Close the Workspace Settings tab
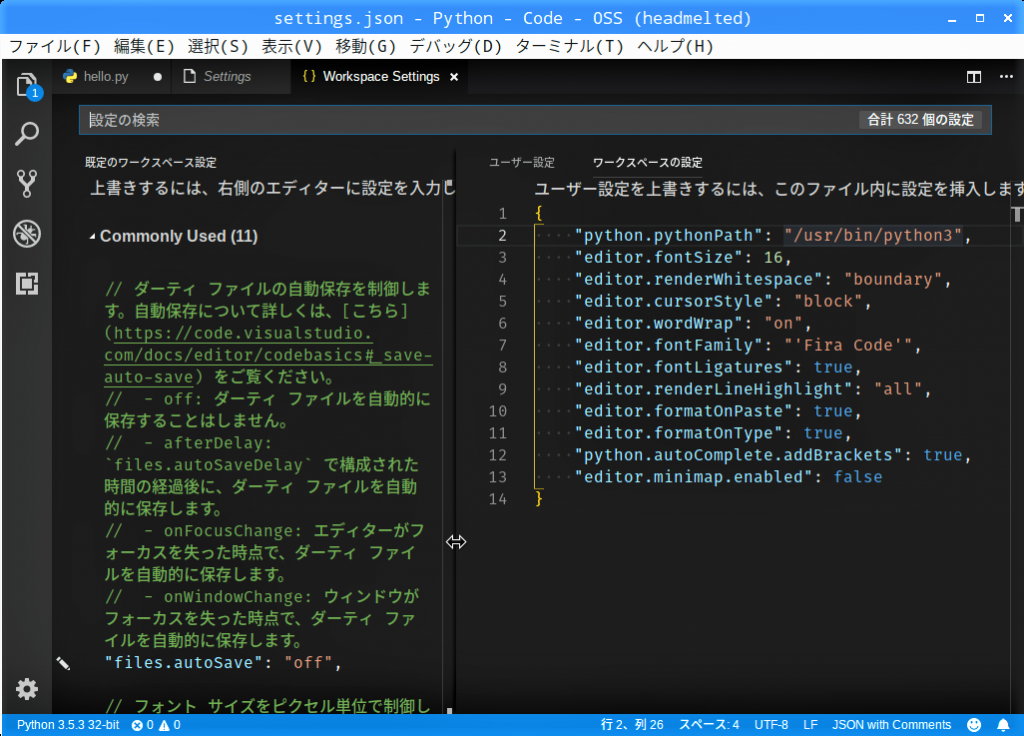The height and width of the screenshot is (736, 1024). click(x=454, y=77)
